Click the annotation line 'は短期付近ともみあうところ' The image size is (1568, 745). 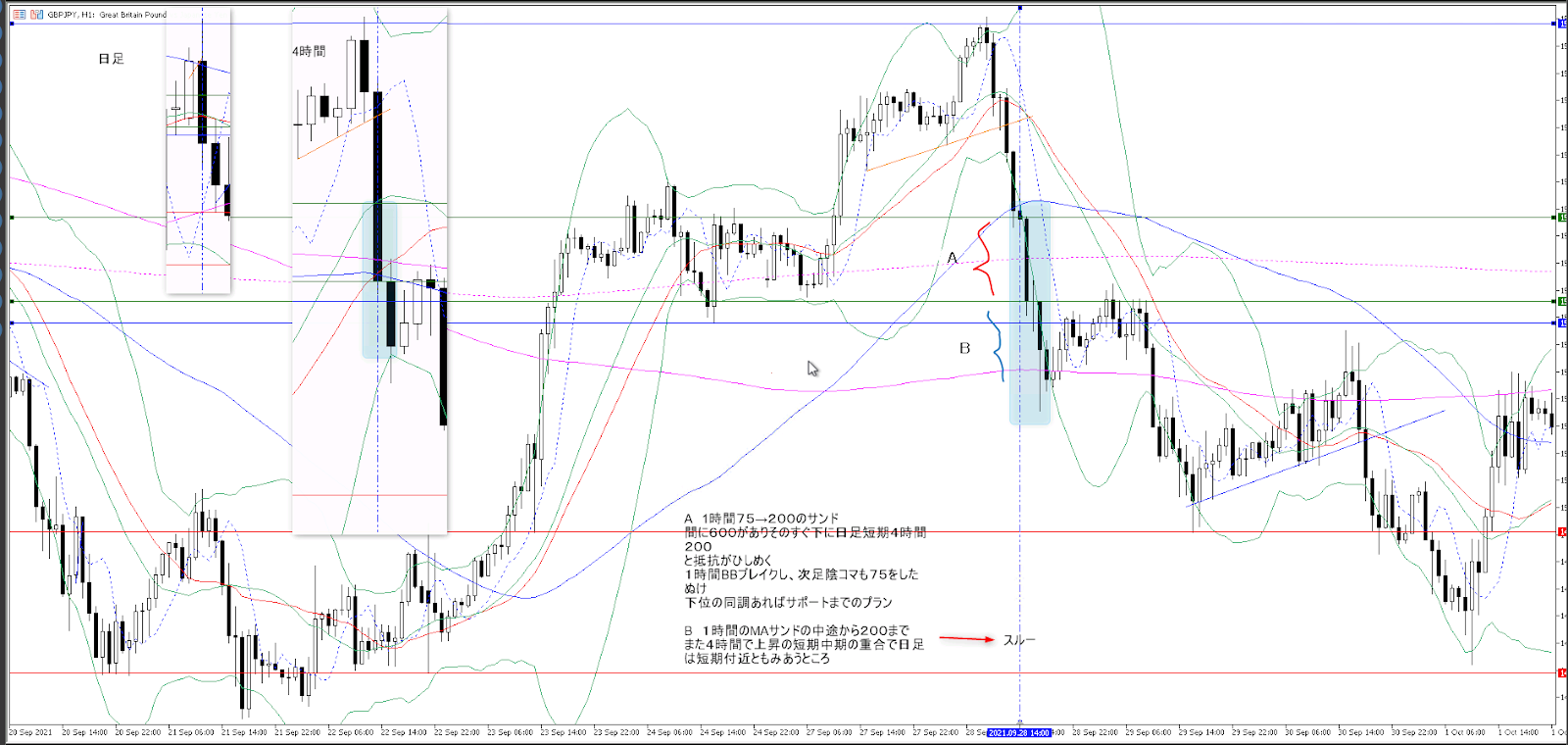pos(757,659)
